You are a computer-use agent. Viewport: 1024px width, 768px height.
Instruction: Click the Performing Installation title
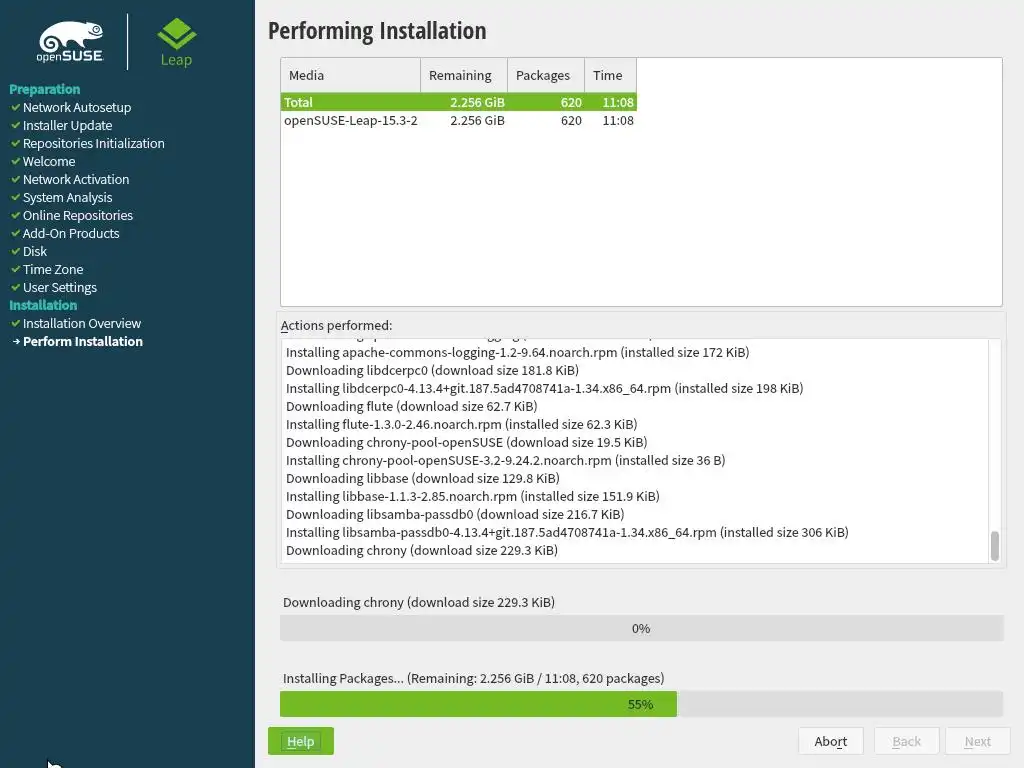[x=377, y=31]
